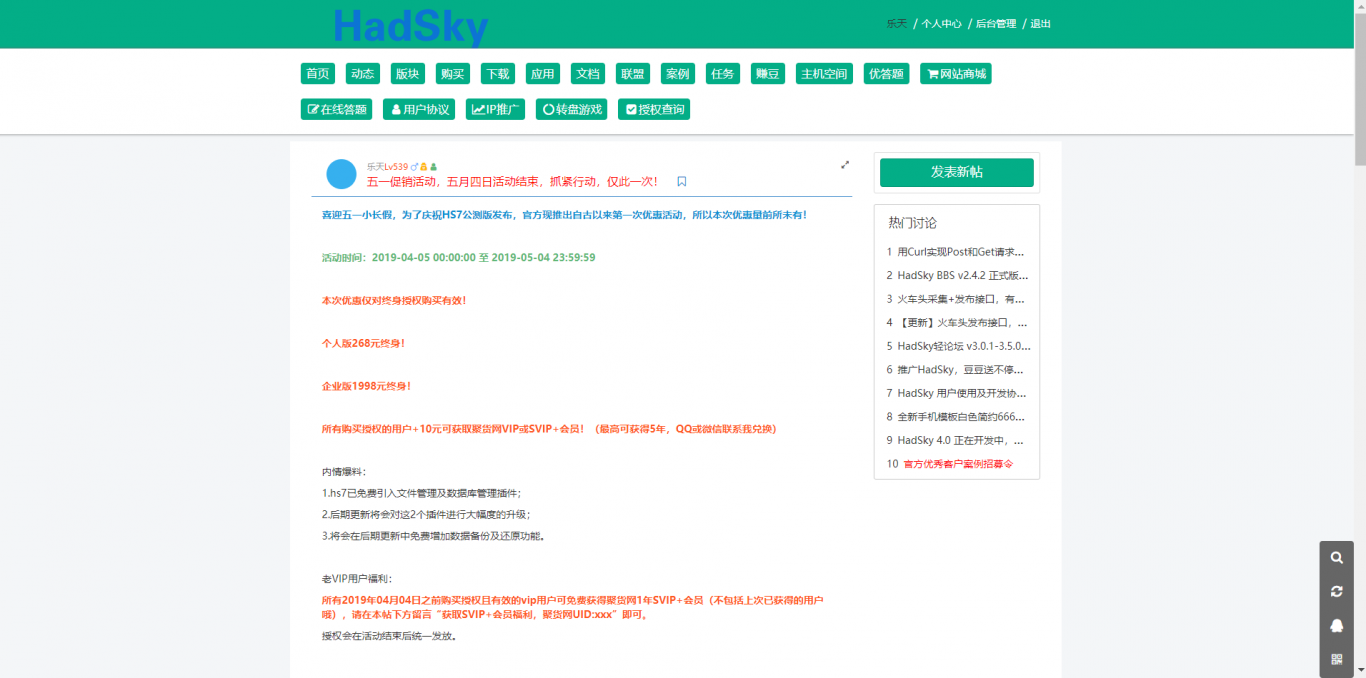Open the 下载 navigation item

497,74
